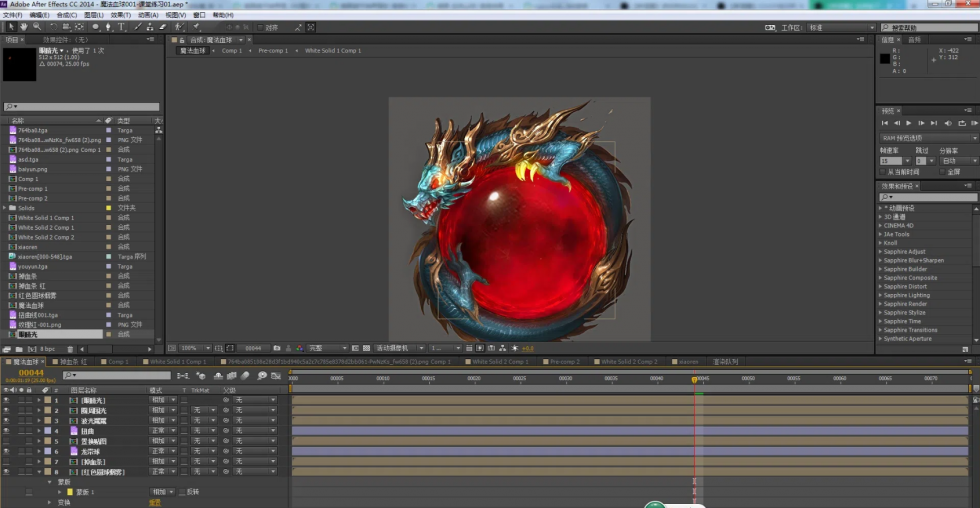Click the timeline current time 00044
980x508 pixels.
click(x=31, y=373)
